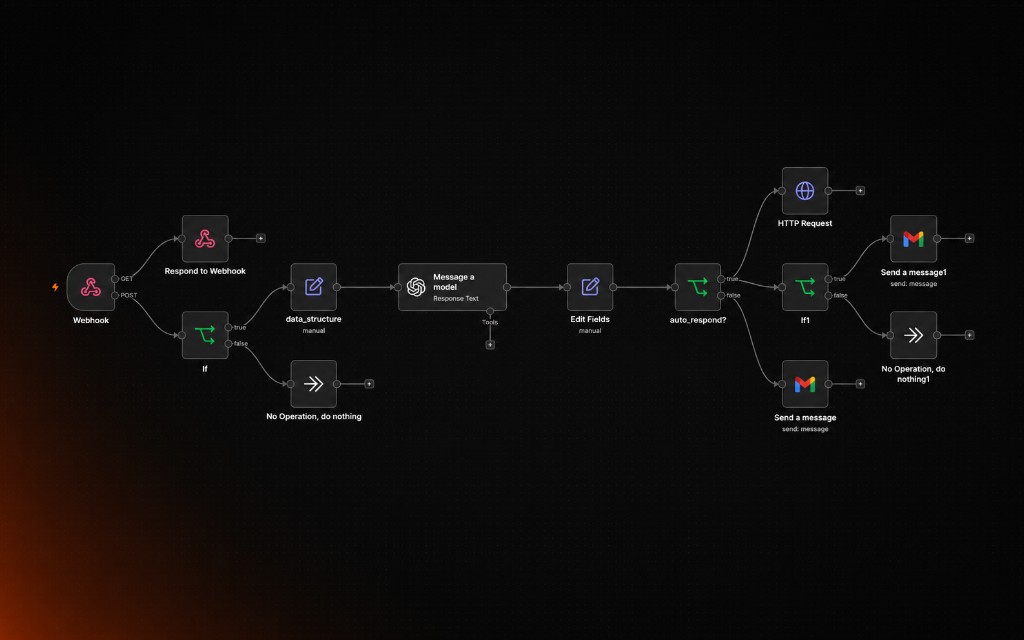Click the Tools connector under Message a model
1024x640 pixels.
point(490,312)
